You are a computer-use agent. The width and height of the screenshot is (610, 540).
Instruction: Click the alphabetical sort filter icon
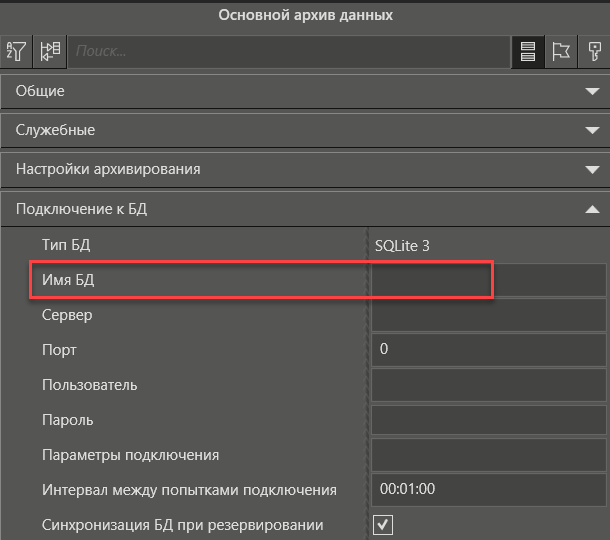16,51
